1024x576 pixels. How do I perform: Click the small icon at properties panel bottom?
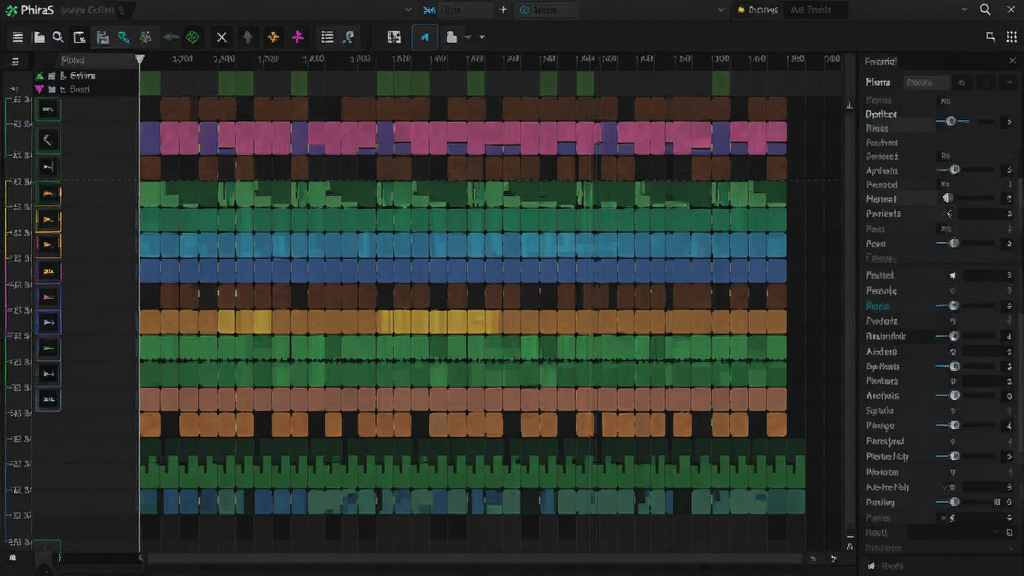coord(871,566)
